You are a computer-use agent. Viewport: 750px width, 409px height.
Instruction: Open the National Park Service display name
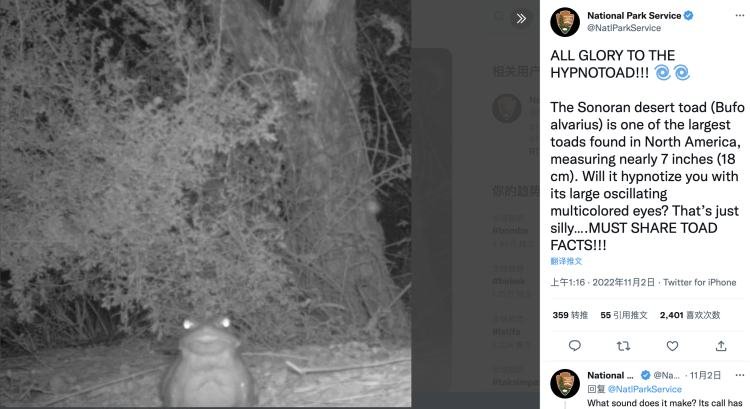(x=634, y=16)
